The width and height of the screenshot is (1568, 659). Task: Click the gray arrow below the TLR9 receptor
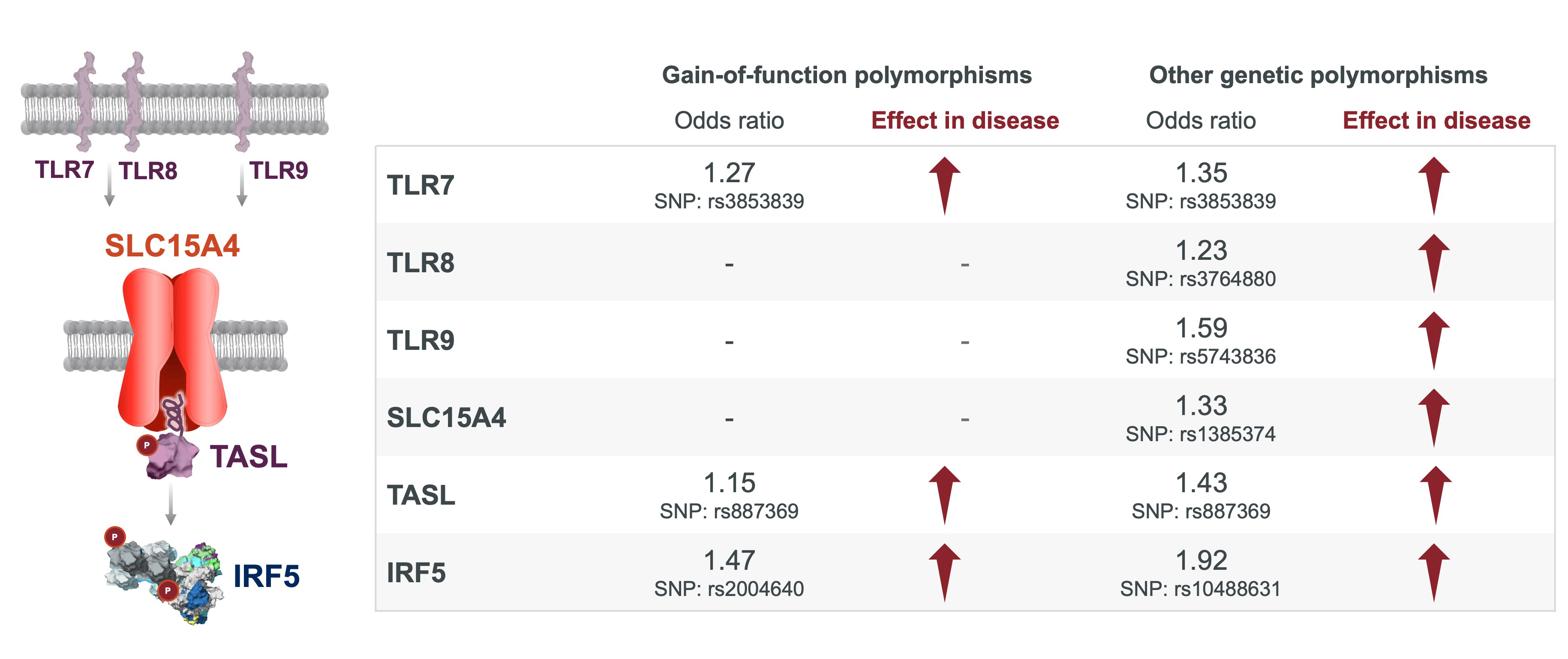[242, 186]
